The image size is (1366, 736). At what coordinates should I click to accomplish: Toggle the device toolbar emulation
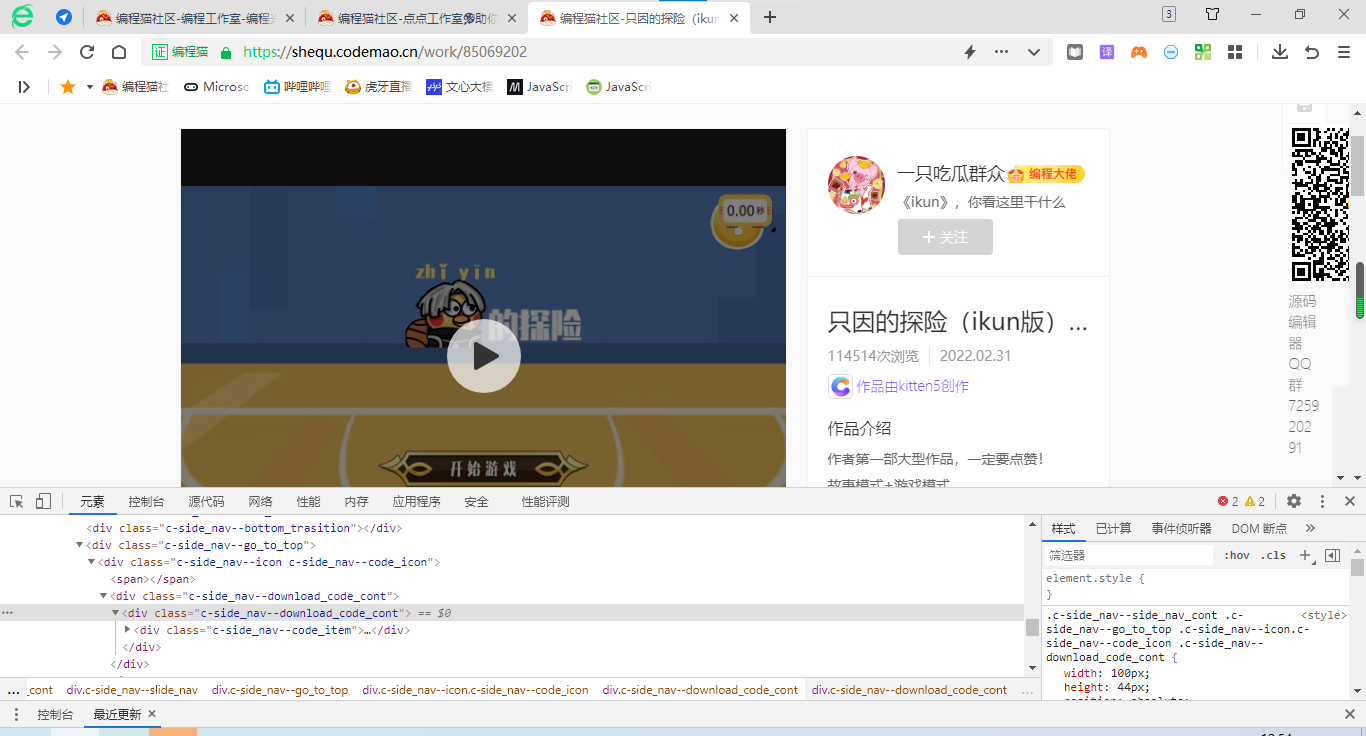tap(43, 501)
